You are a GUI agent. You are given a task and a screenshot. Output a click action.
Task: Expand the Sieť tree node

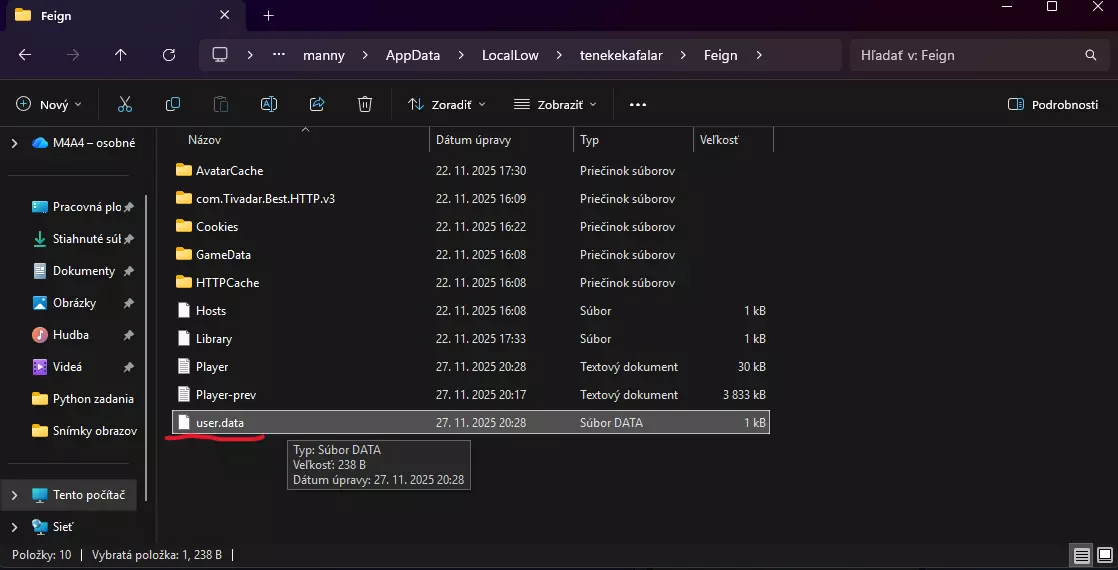[x=15, y=526]
